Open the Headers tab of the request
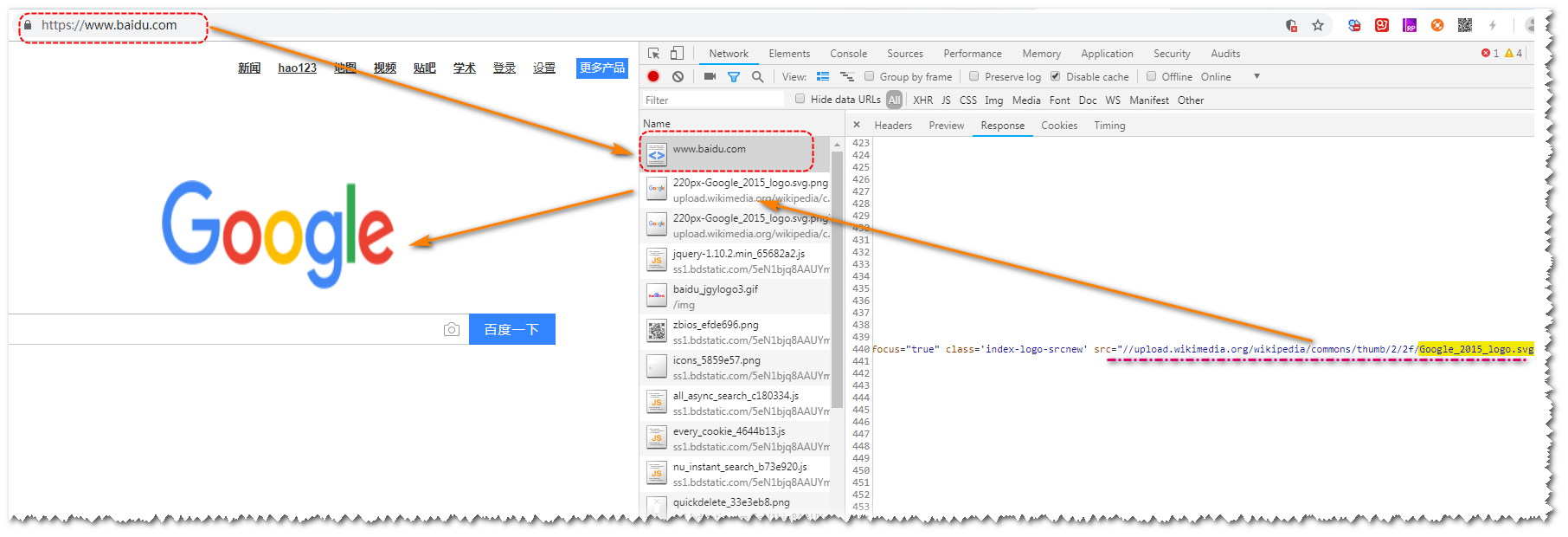 click(x=893, y=126)
